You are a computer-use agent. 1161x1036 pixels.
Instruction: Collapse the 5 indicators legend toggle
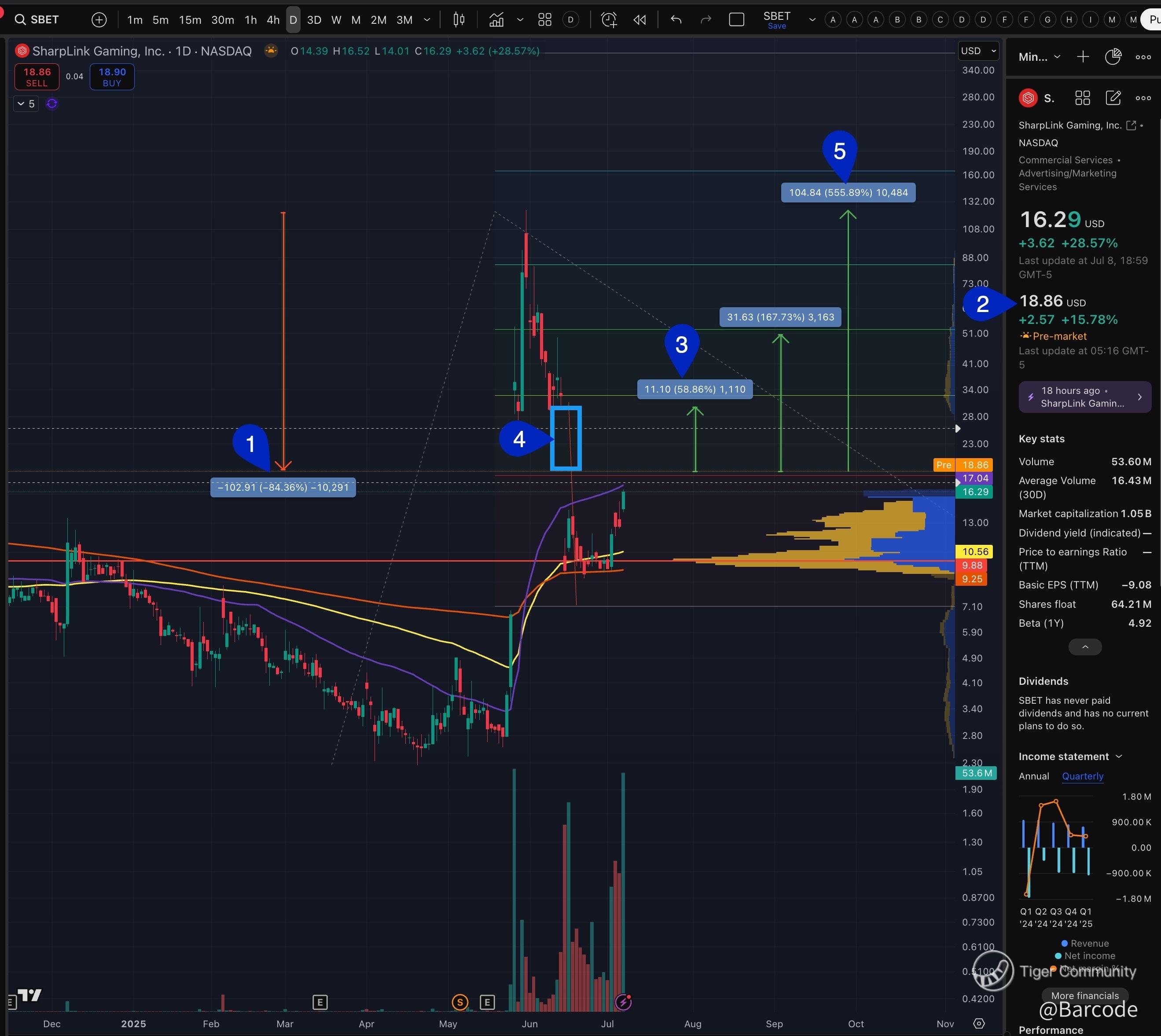click(x=26, y=103)
